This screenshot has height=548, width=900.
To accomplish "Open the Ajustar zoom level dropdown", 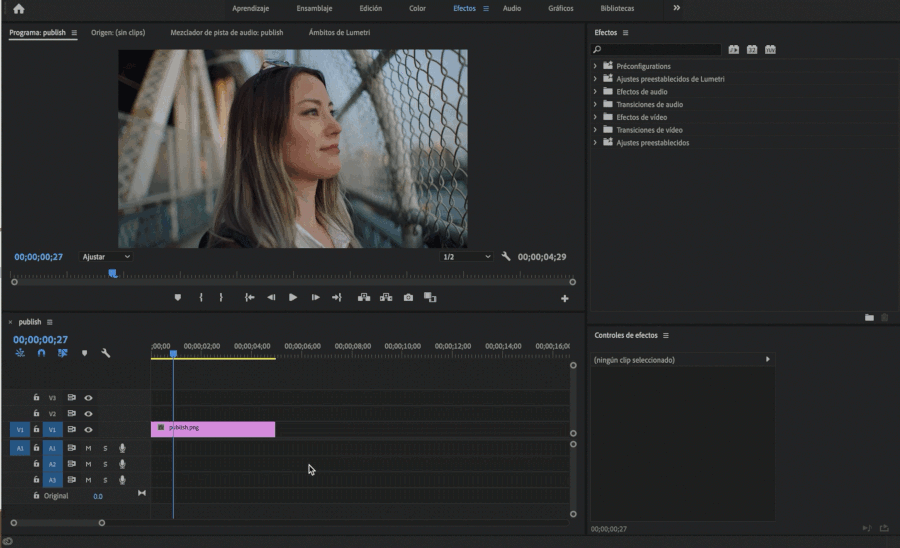I will [106, 257].
